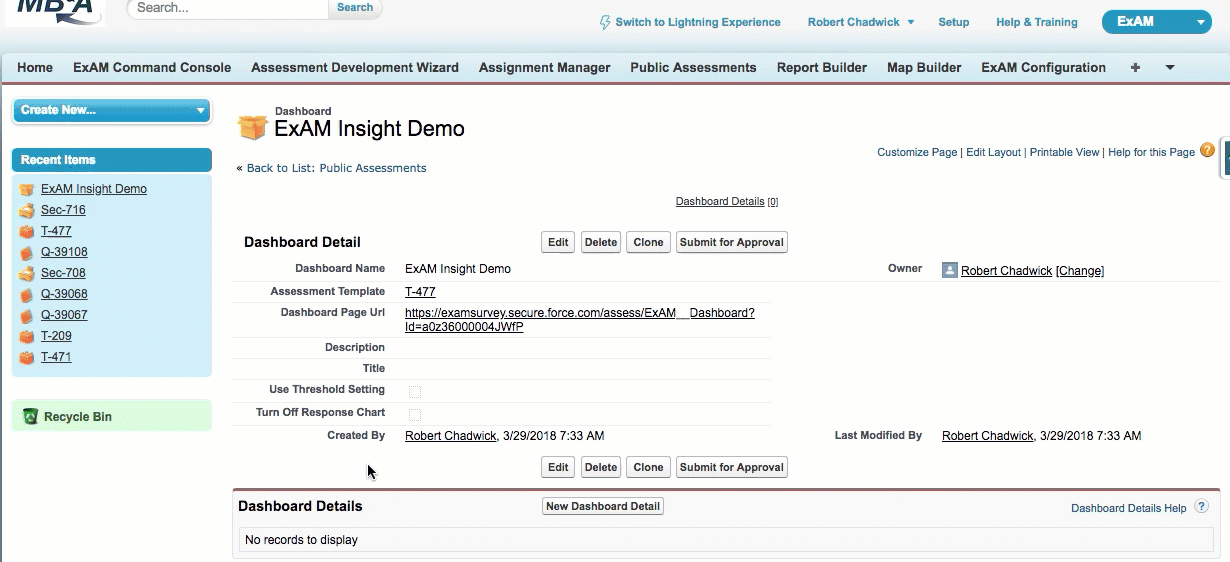Image resolution: width=1230 pixels, height=562 pixels.
Task: Click the icon beside Q-39068
Action: (x=27, y=294)
